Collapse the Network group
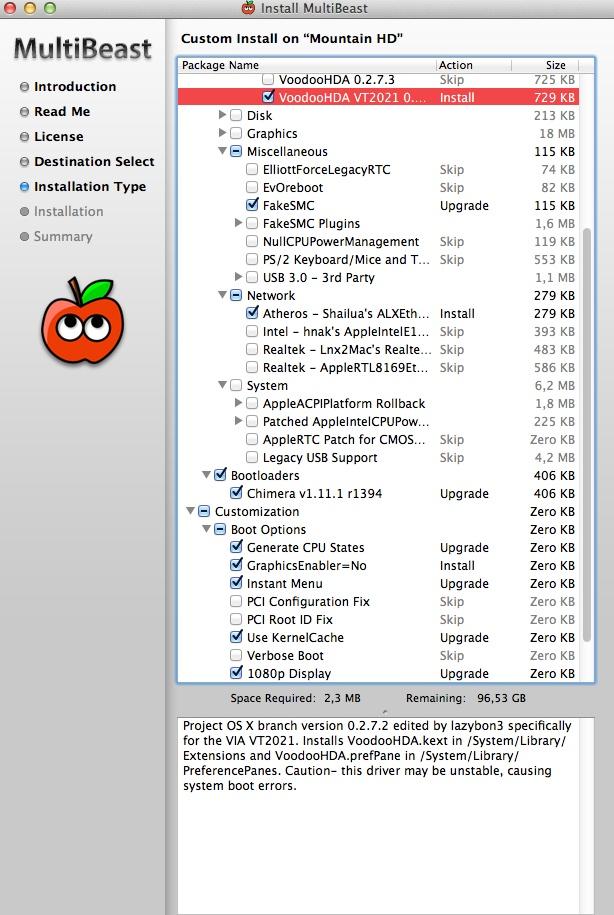The image size is (614, 915). 222,295
